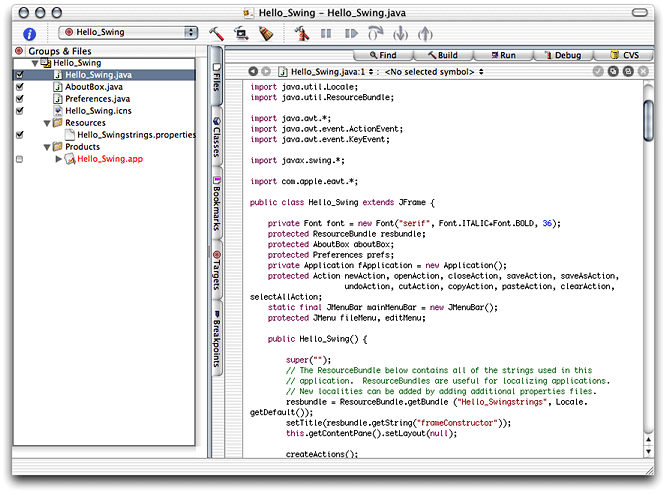The width and height of the screenshot is (667, 495).
Task: Select Hello_Swing.app product
Action: 110,159
